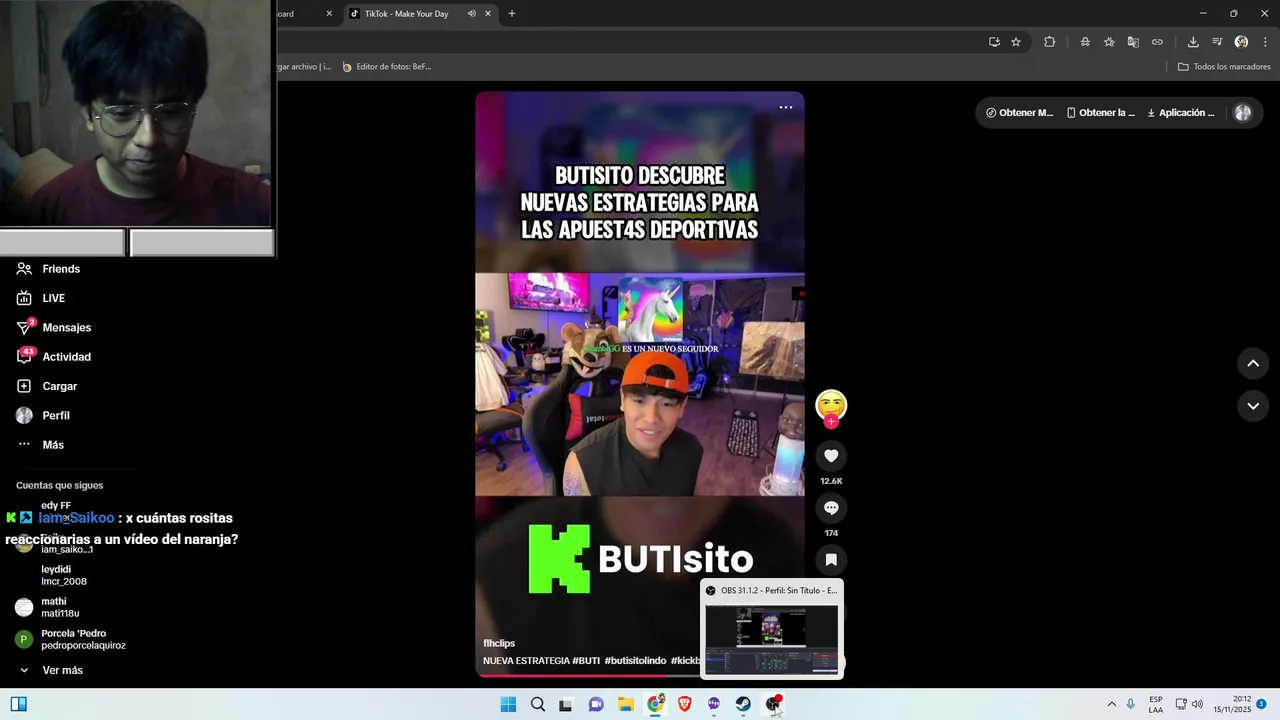The image size is (1280, 720).
Task: Show hidden tray icons chevron
Action: click(x=1111, y=704)
